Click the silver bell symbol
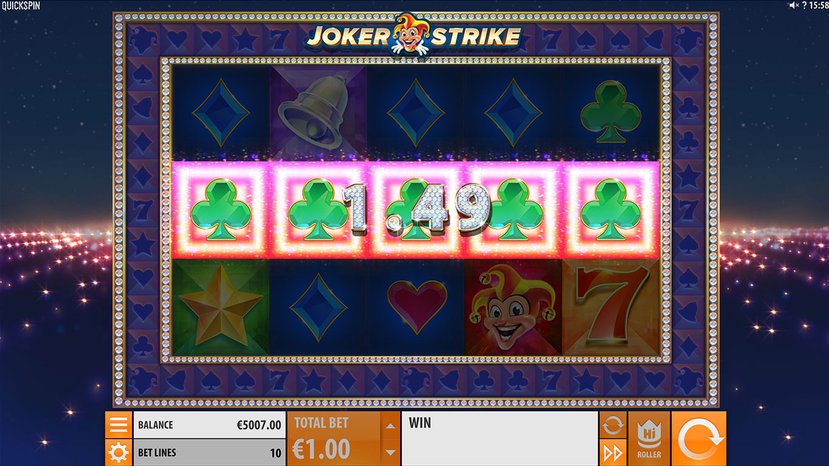 point(318,112)
